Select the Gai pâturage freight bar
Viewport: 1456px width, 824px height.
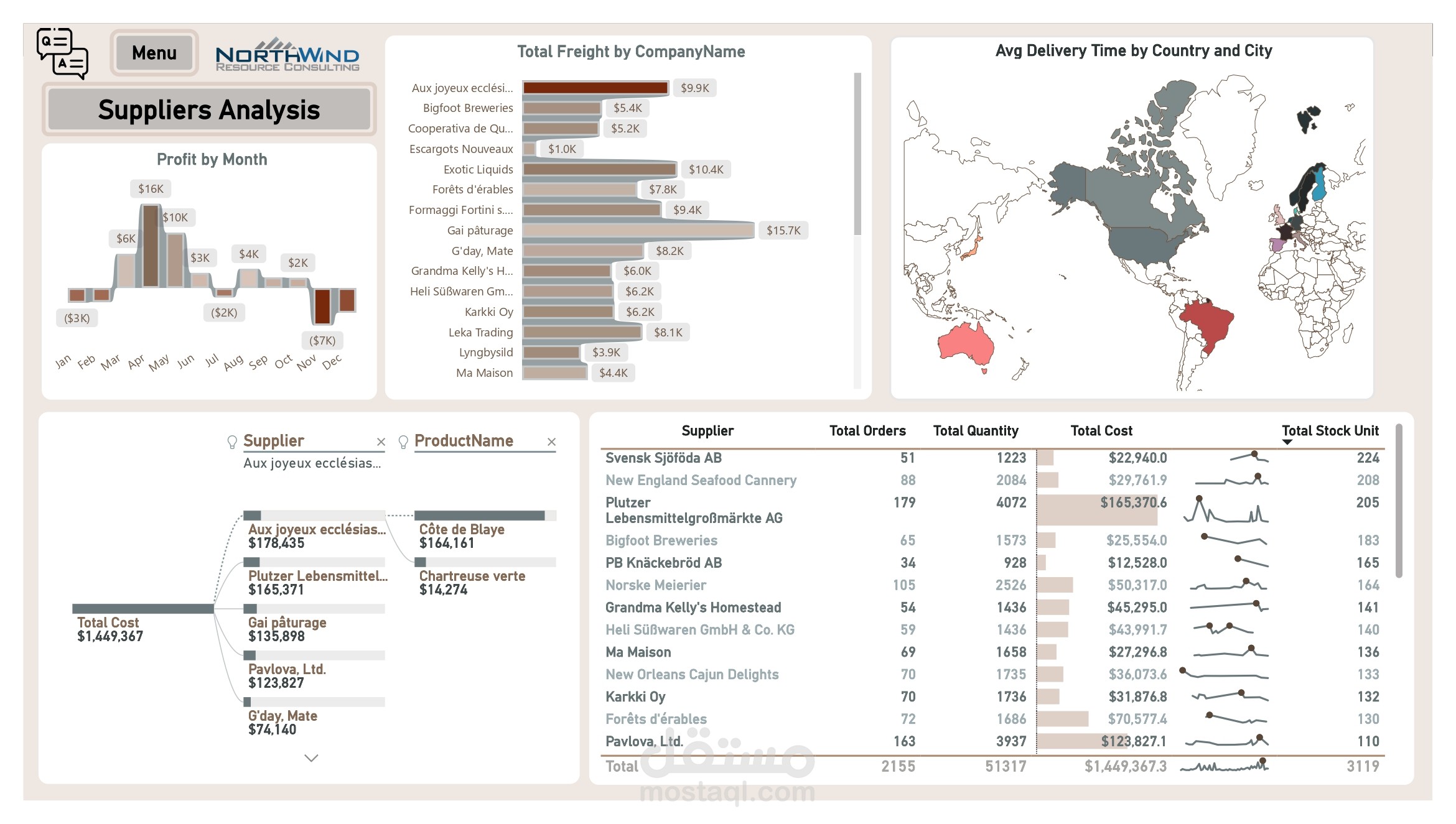[x=638, y=231]
